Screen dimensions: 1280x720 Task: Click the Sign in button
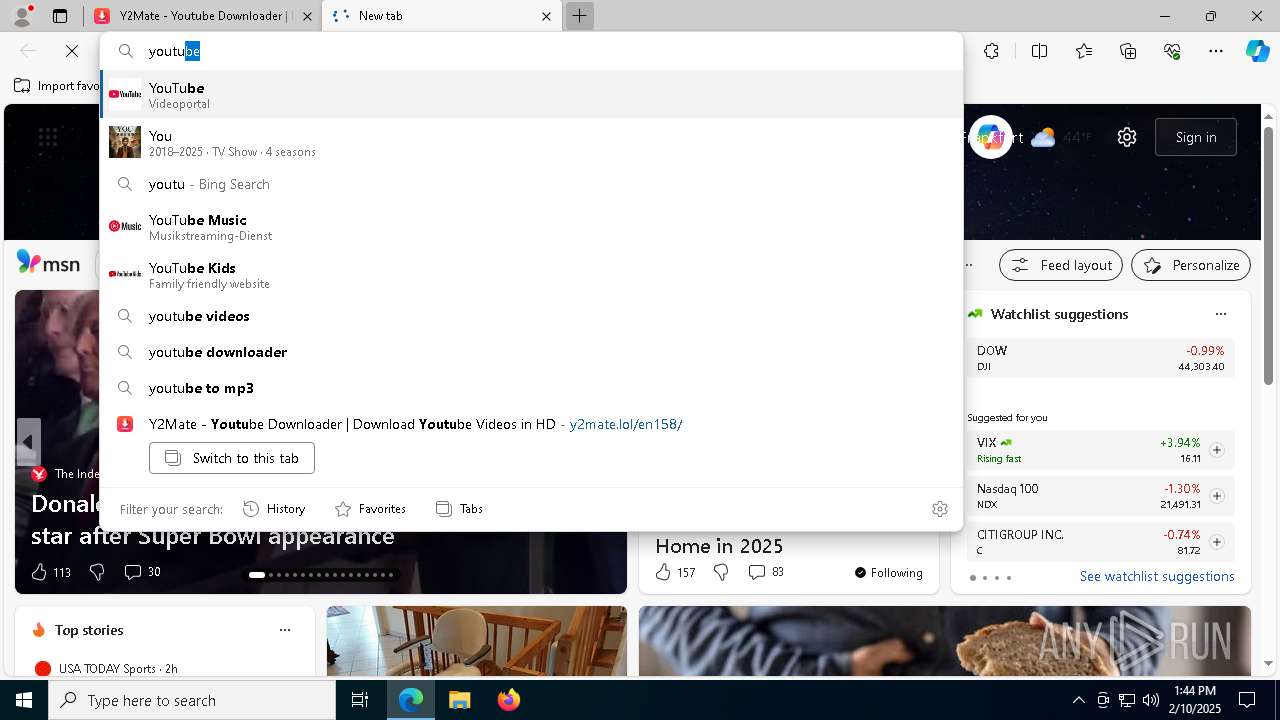coord(1196,137)
